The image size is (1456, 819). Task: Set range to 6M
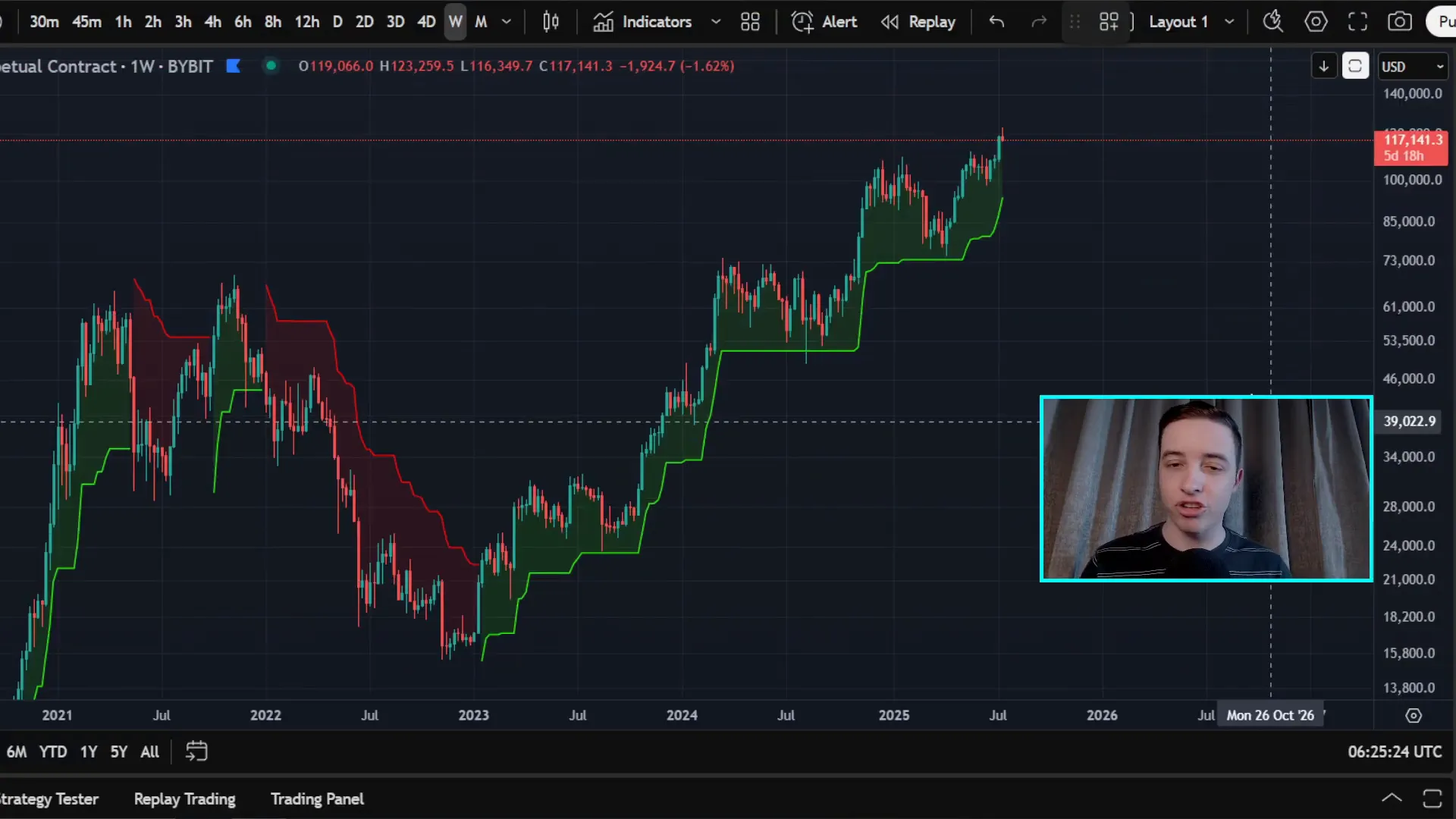coord(17,752)
